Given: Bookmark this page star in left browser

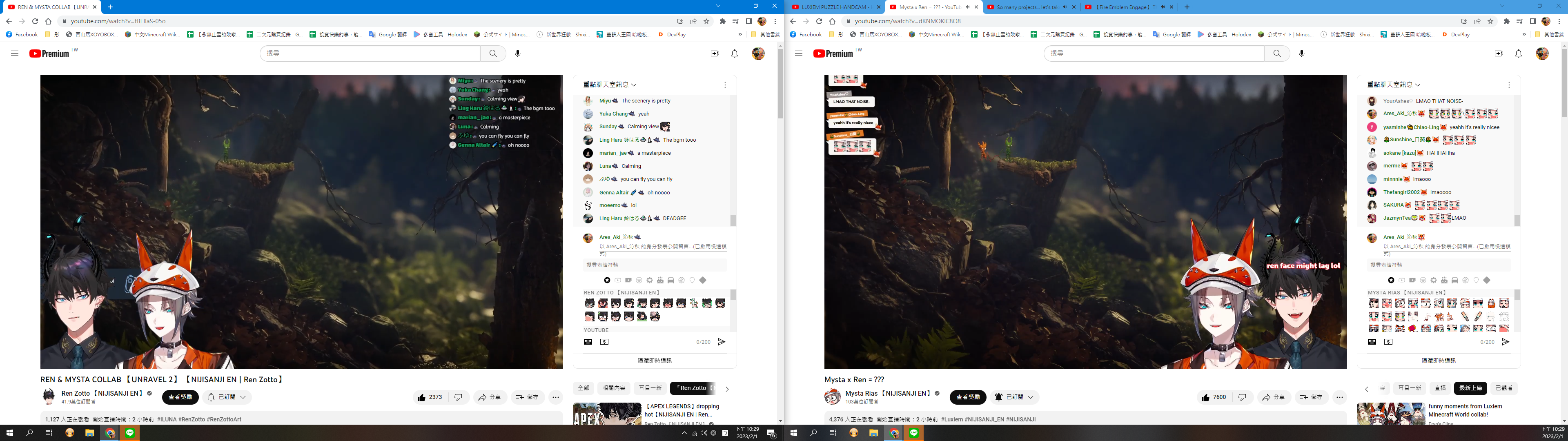Looking at the screenshot, I should tap(706, 21).
